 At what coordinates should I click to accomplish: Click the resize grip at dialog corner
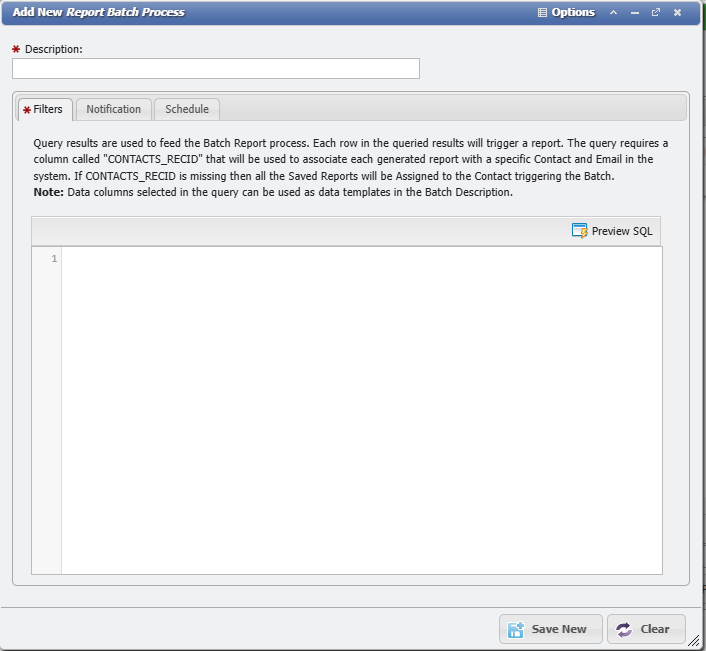click(x=694, y=641)
